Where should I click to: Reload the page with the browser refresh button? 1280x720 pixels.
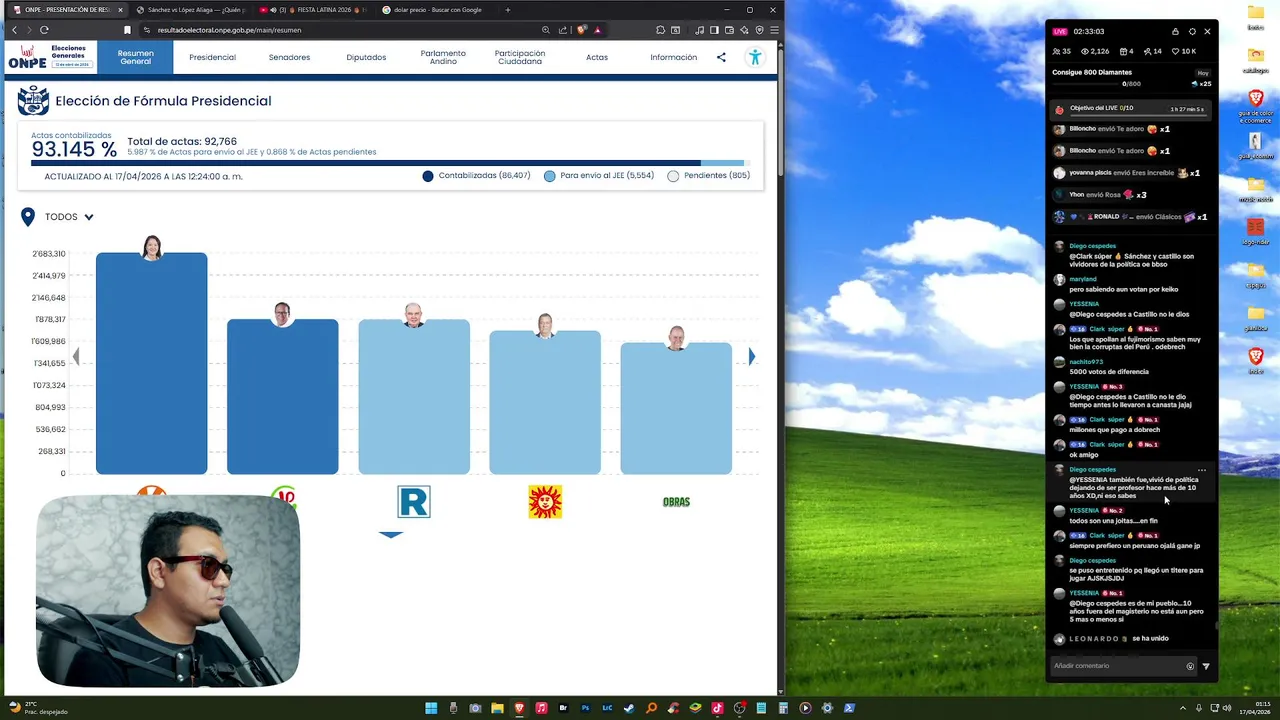pos(44,30)
